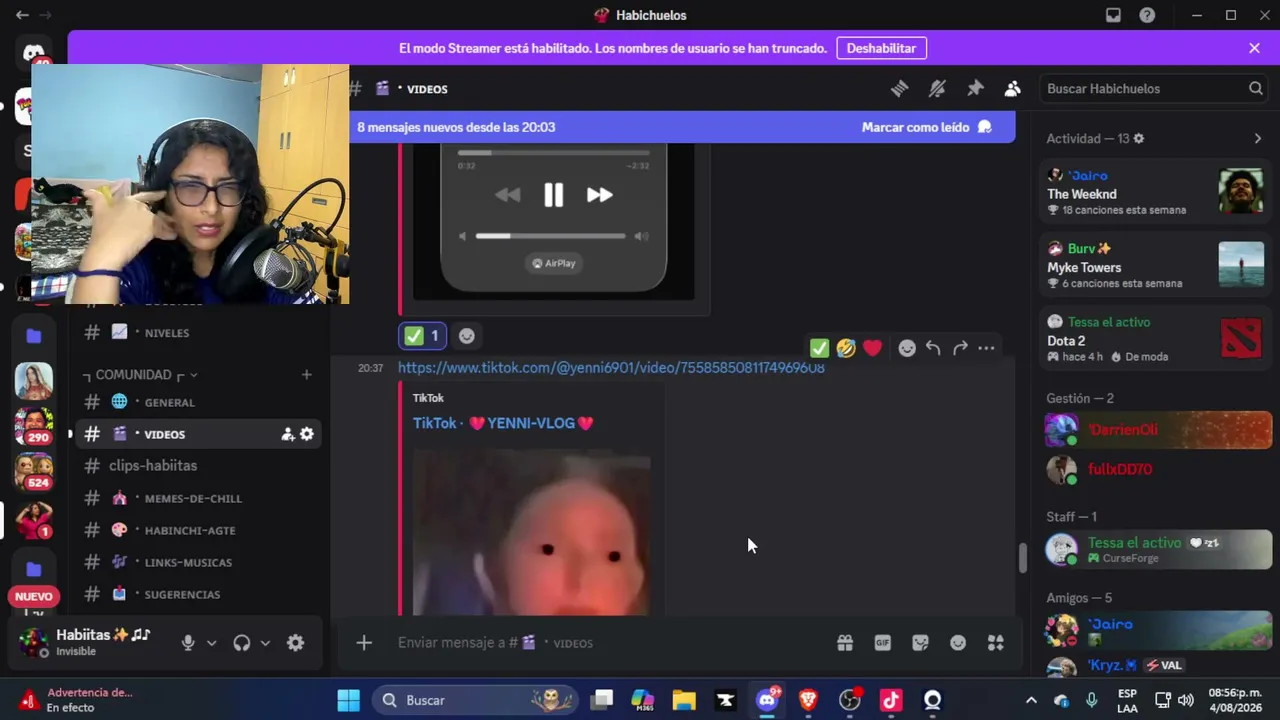Click Marcar como leído

(x=926, y=127)
